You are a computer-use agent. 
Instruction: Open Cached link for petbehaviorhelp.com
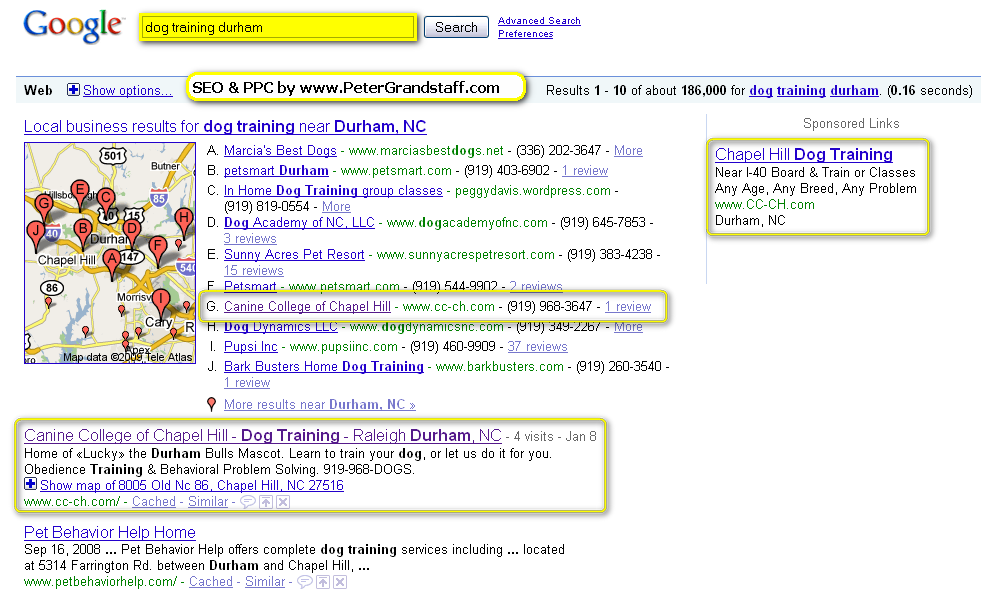pos(211,581)
